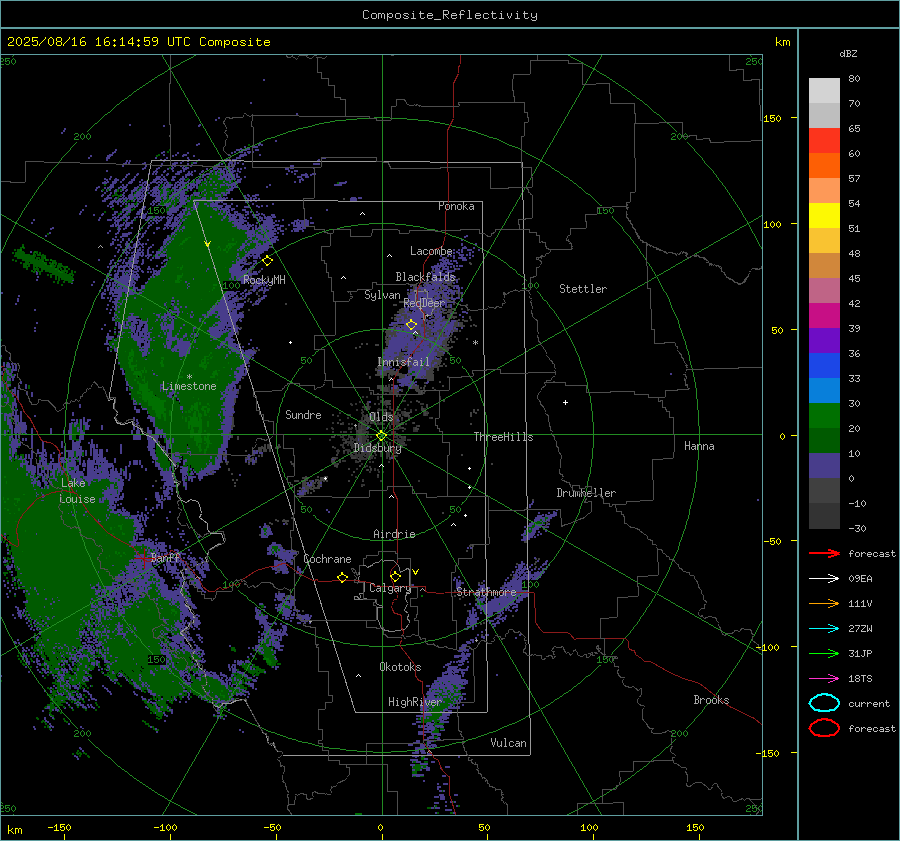The width and height of the screenshot is (900, 841).
Task: Click the Brooks label
Action: 711,700
